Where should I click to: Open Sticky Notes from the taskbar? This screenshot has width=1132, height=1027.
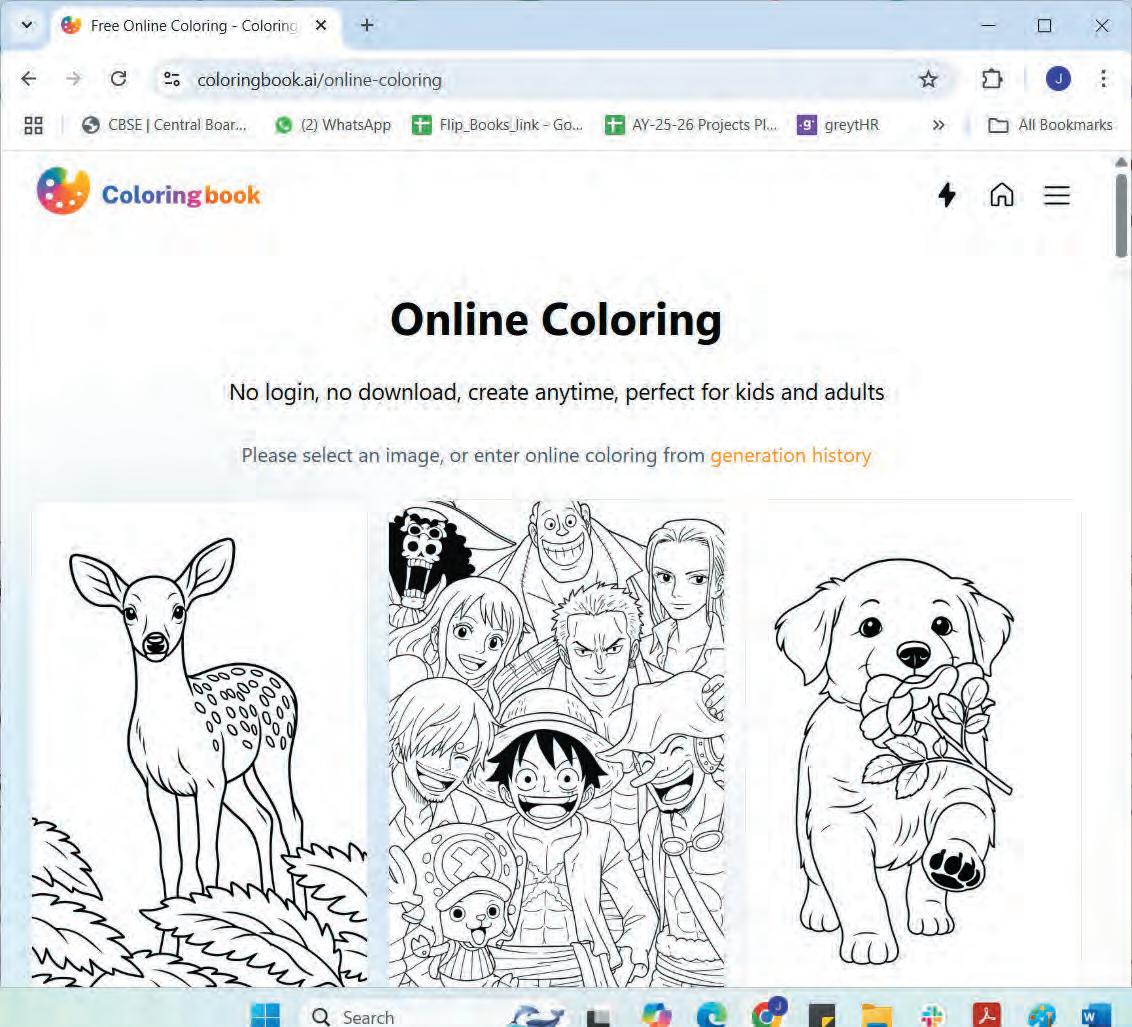click(822, 1016)
